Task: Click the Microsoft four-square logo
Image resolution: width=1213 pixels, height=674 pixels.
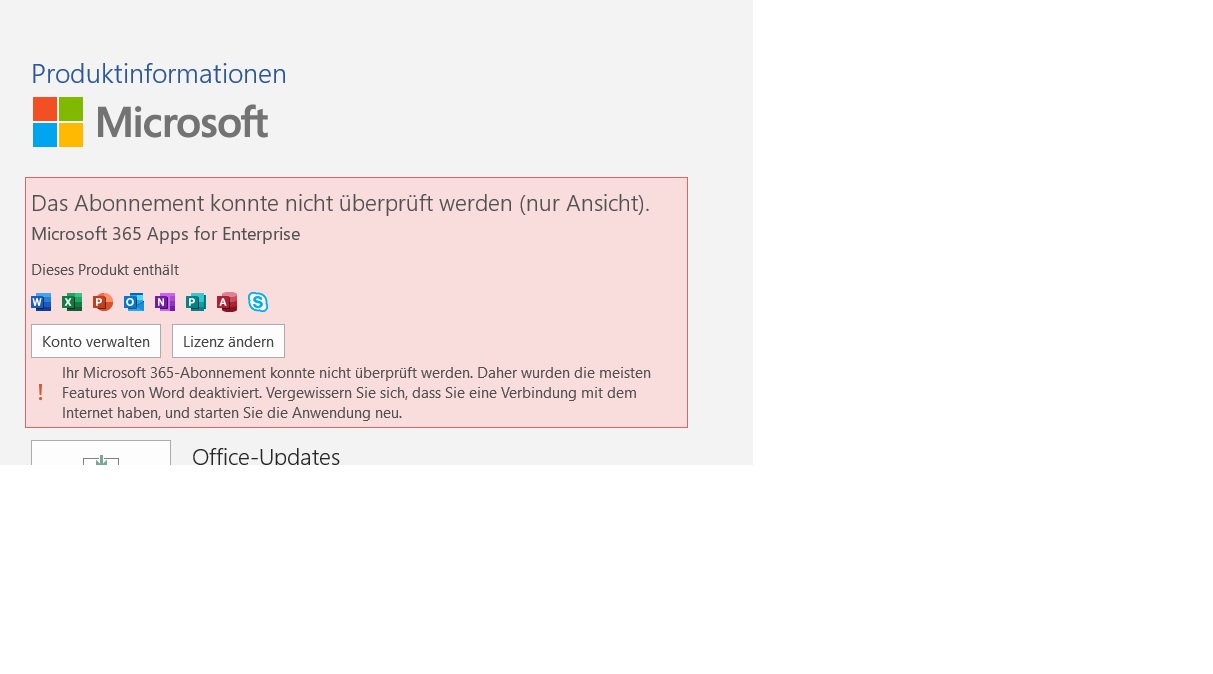Action: coord(58,122)
